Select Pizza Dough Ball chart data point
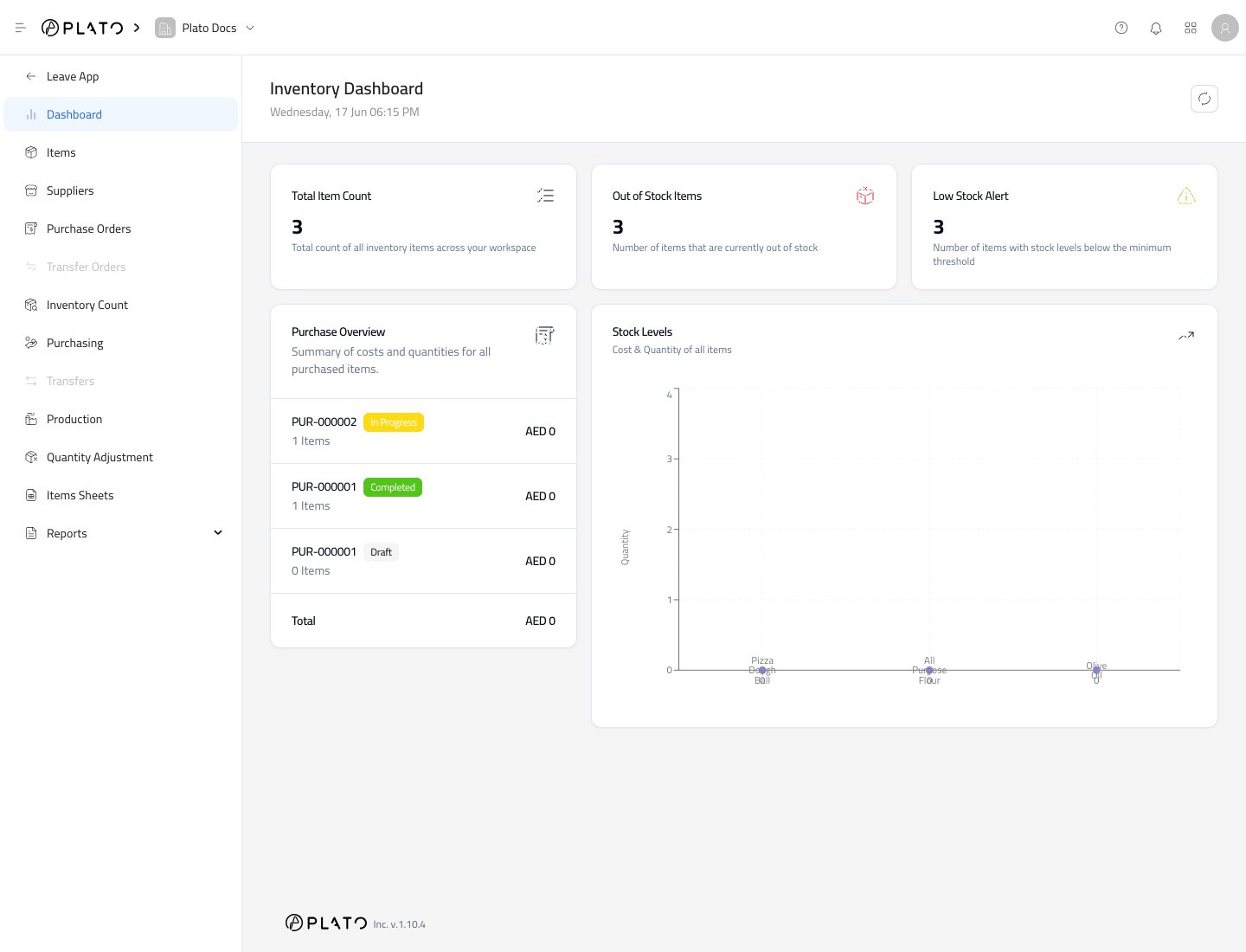 (x=762, y=670)
